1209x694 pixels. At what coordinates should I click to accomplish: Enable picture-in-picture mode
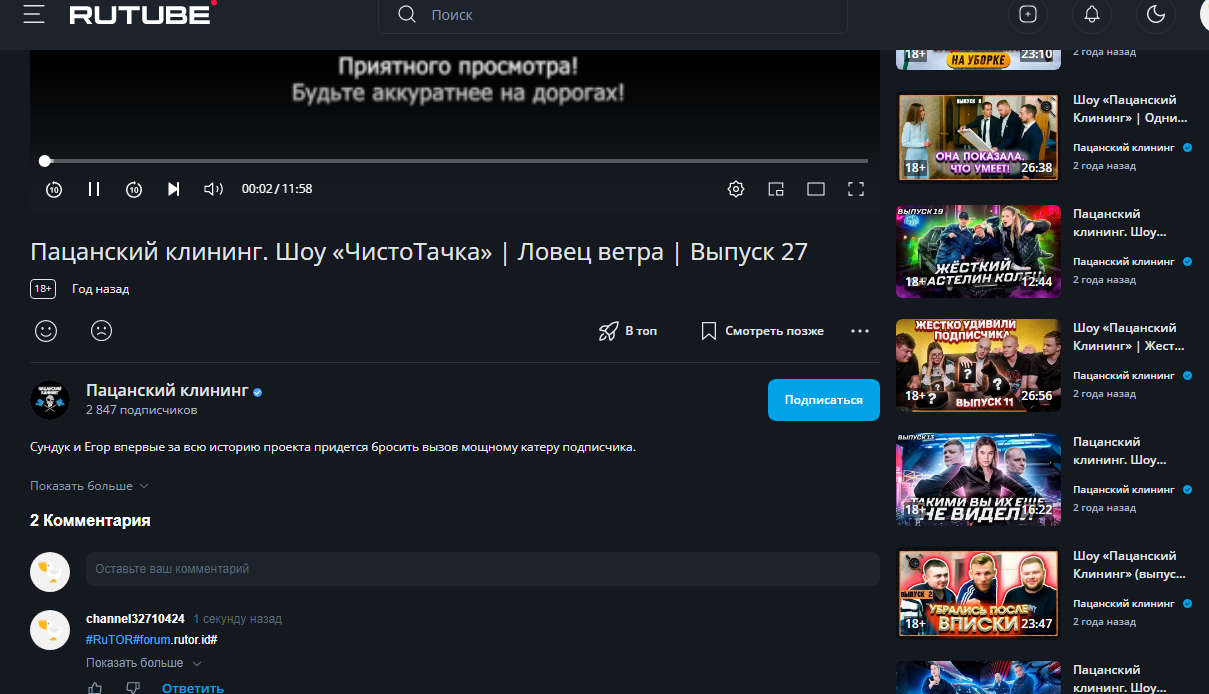coord(776,189)
